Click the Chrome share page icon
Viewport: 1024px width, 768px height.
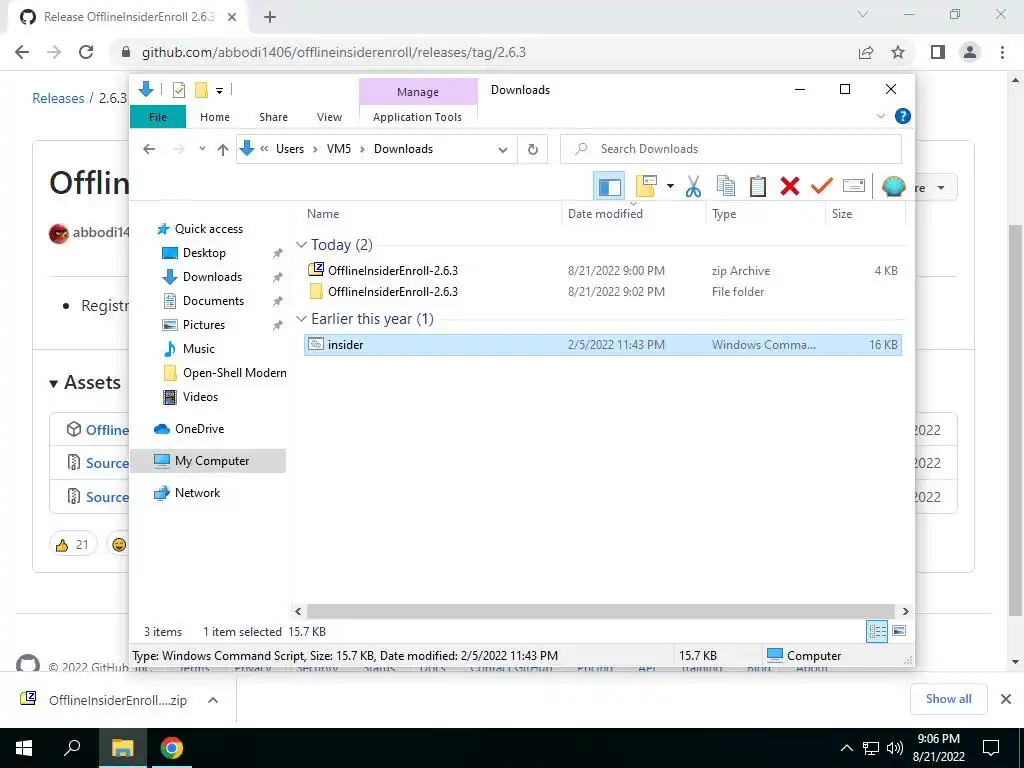click(866, 52)
